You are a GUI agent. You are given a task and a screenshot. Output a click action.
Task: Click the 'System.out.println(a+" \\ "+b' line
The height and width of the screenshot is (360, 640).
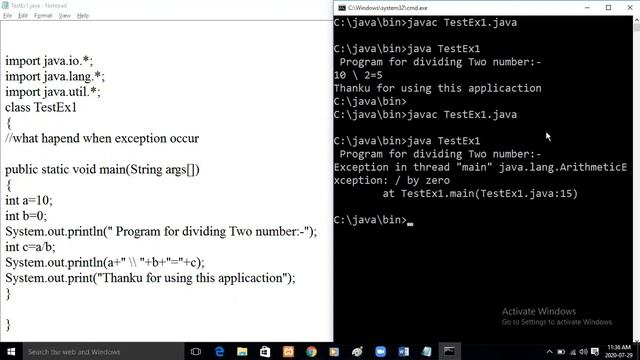(105, 262)
